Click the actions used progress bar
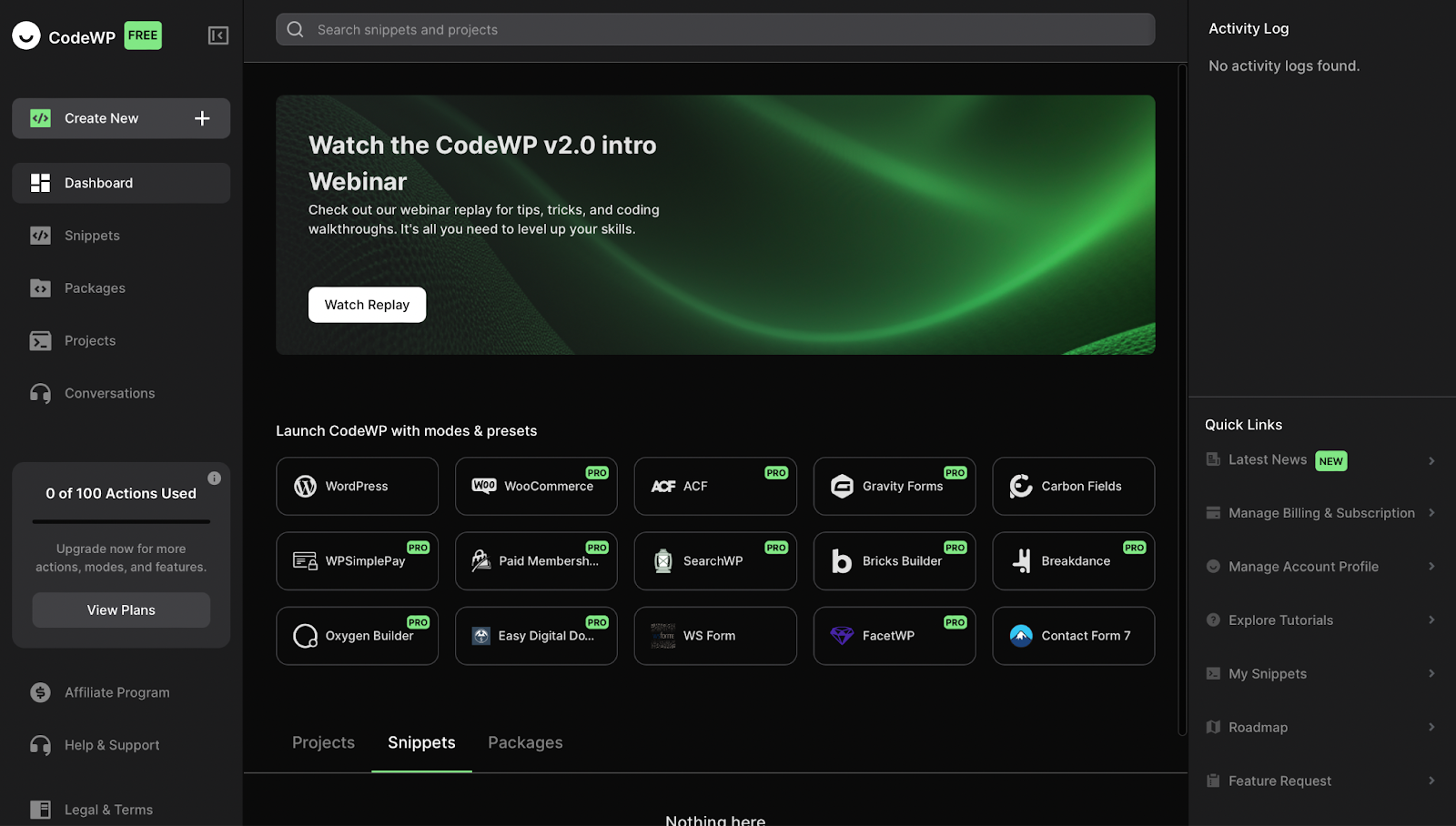Image resolution: width=1456 pixels, height=826 pixels. [121, 521]
